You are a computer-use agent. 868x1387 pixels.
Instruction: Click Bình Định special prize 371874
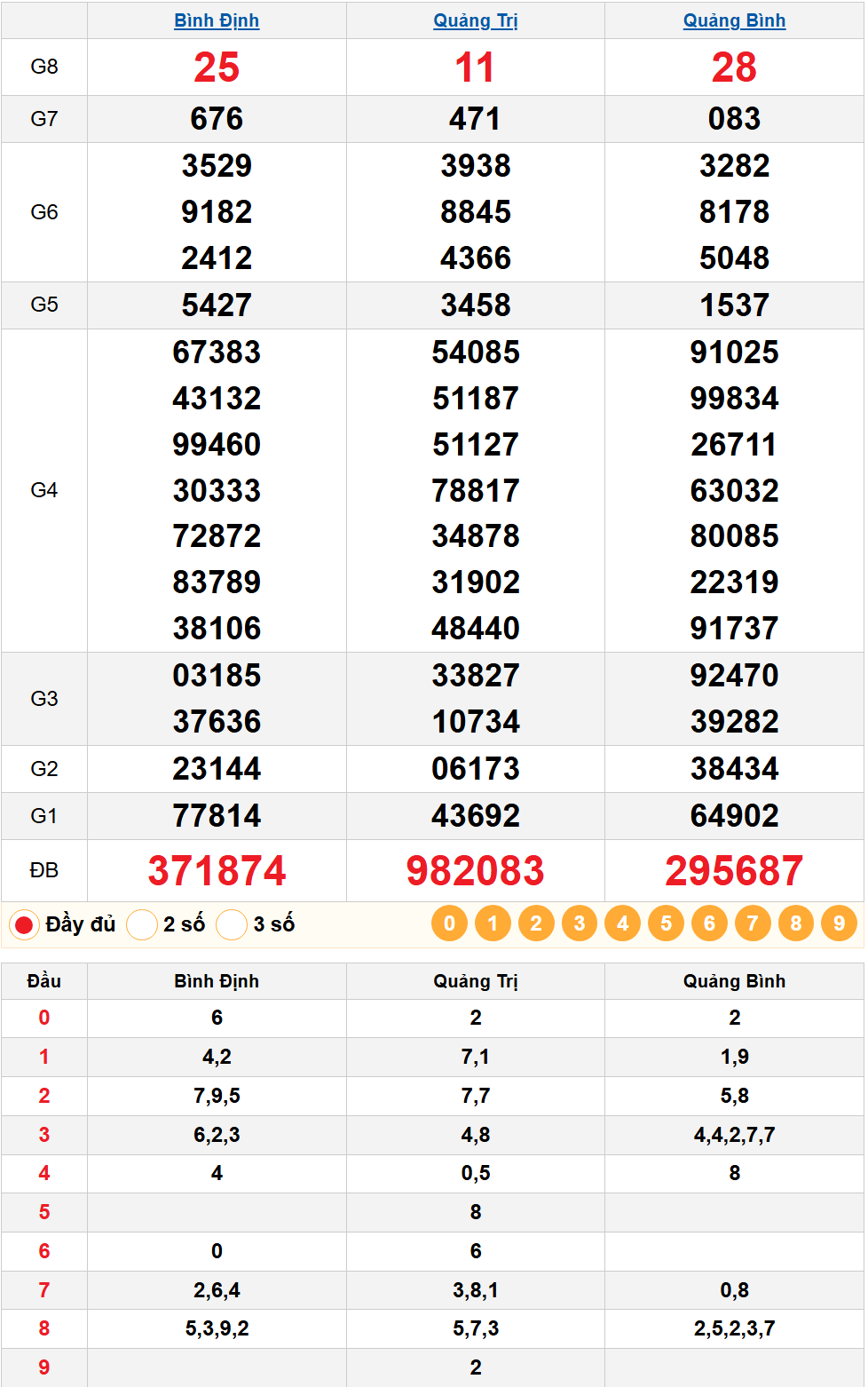(217, 870)
